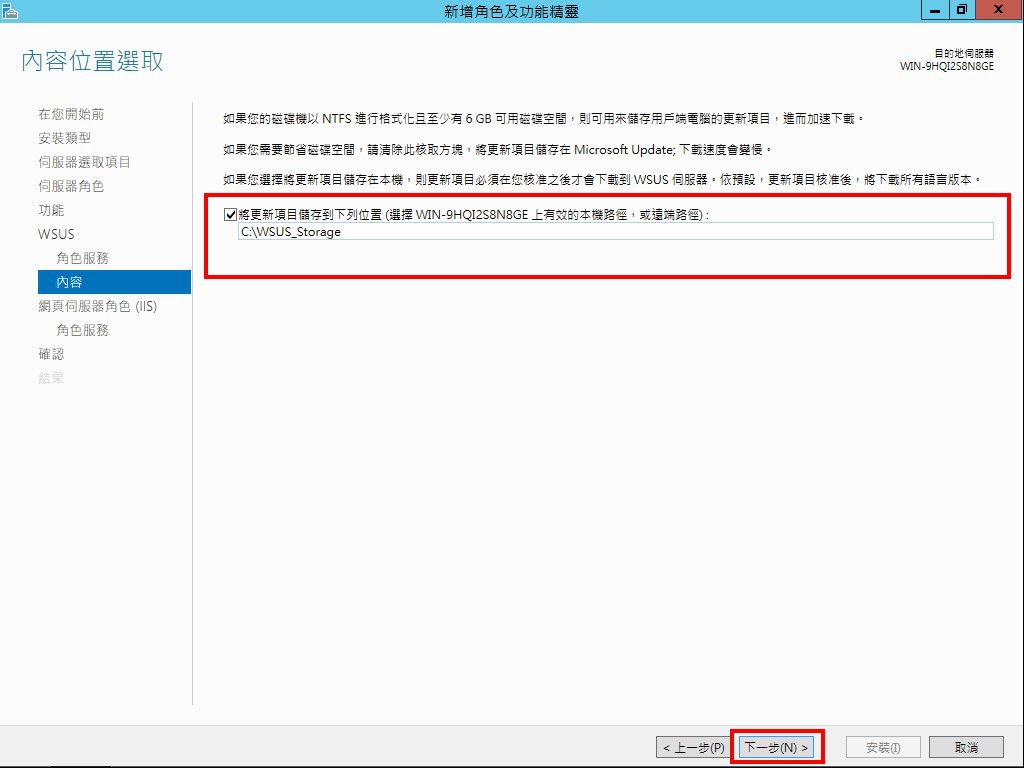Click destination server name WIN-9HQI2S8N8GE

click(x=946, y=66)
